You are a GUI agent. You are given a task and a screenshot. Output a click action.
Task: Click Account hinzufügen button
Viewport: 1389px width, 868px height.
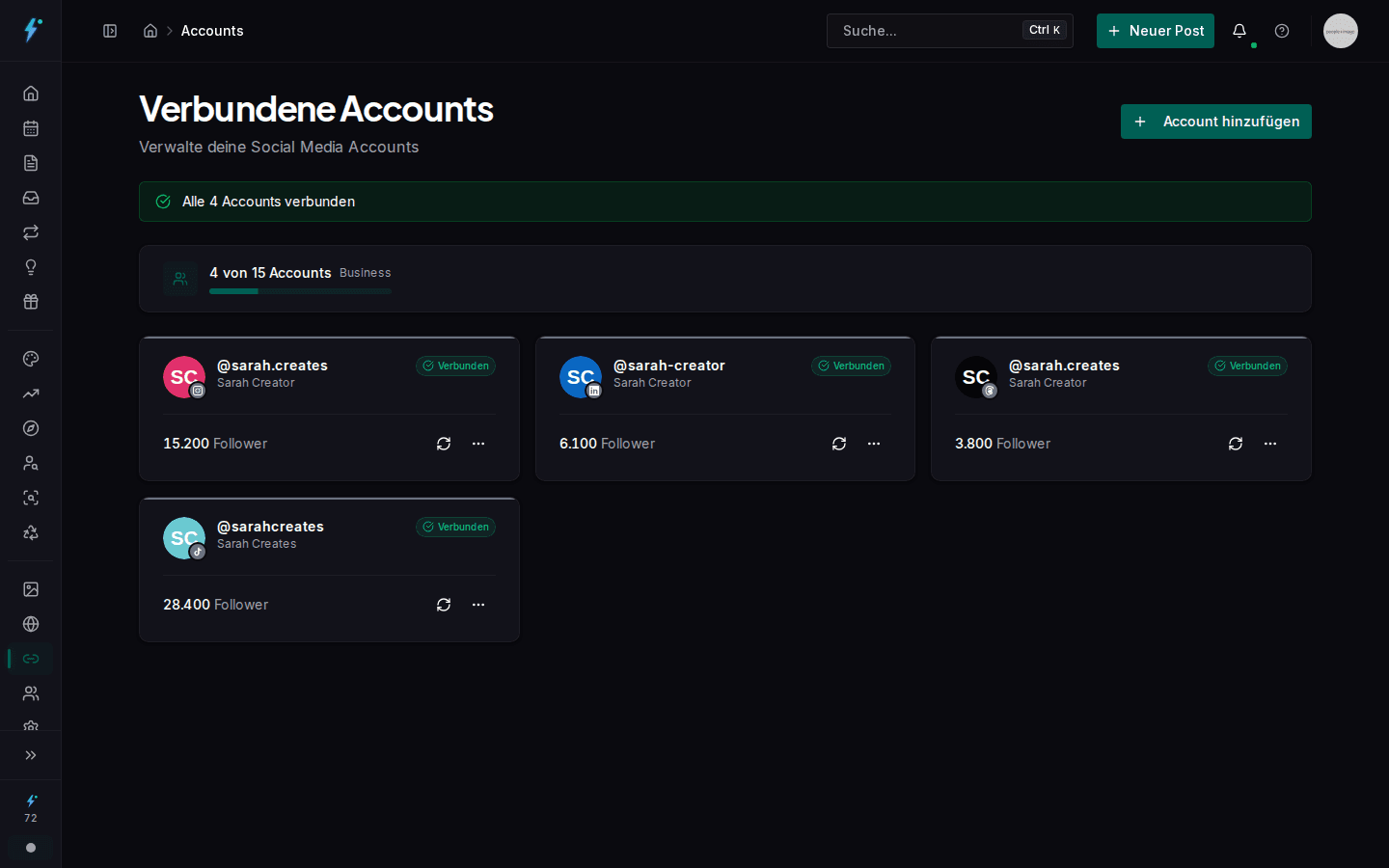click(x=1216, y=122)
